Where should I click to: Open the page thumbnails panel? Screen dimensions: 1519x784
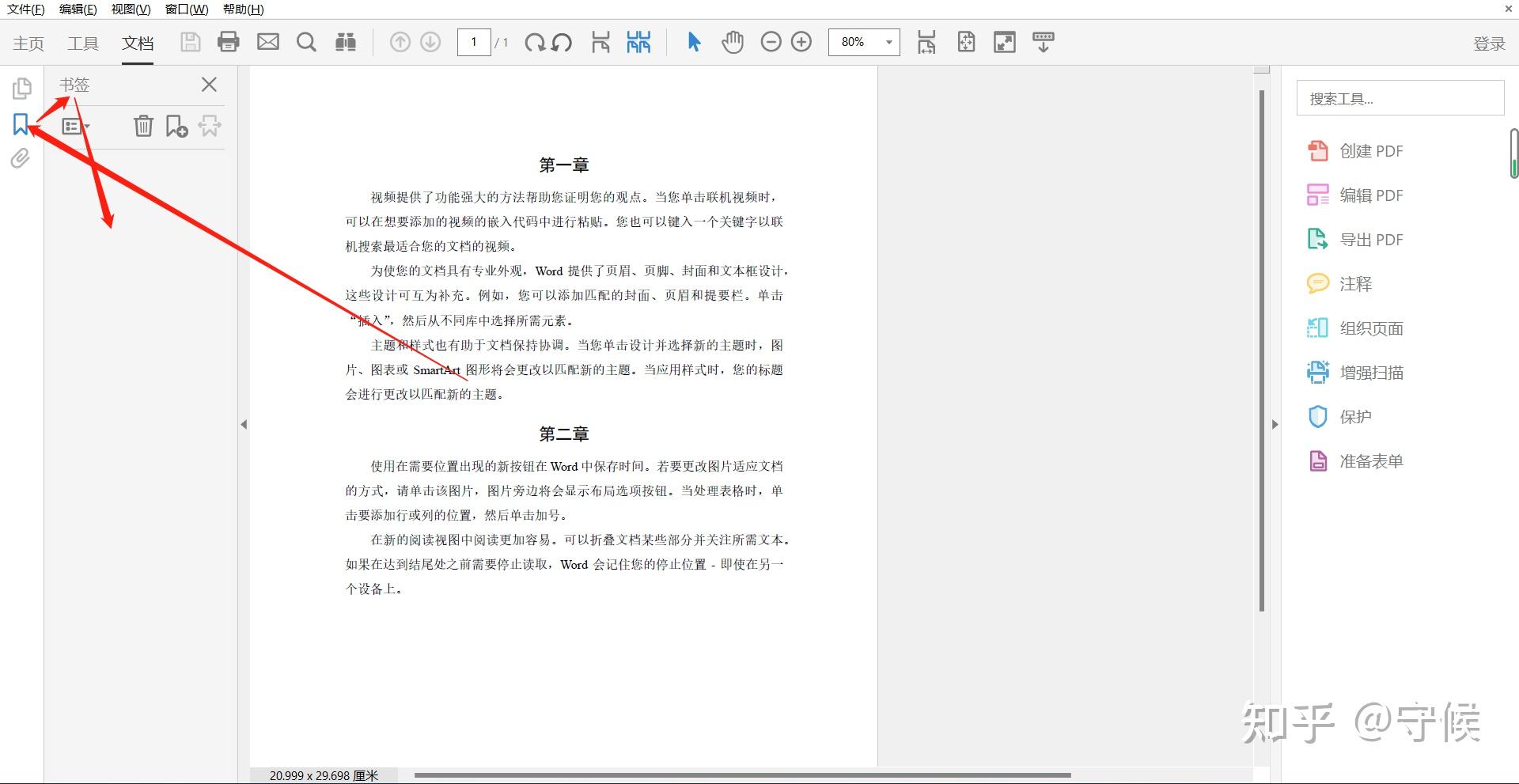(x=21, y=88)
